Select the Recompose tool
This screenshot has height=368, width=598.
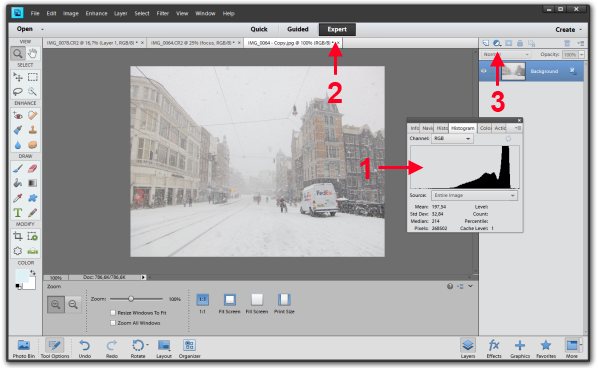[33, 236]
